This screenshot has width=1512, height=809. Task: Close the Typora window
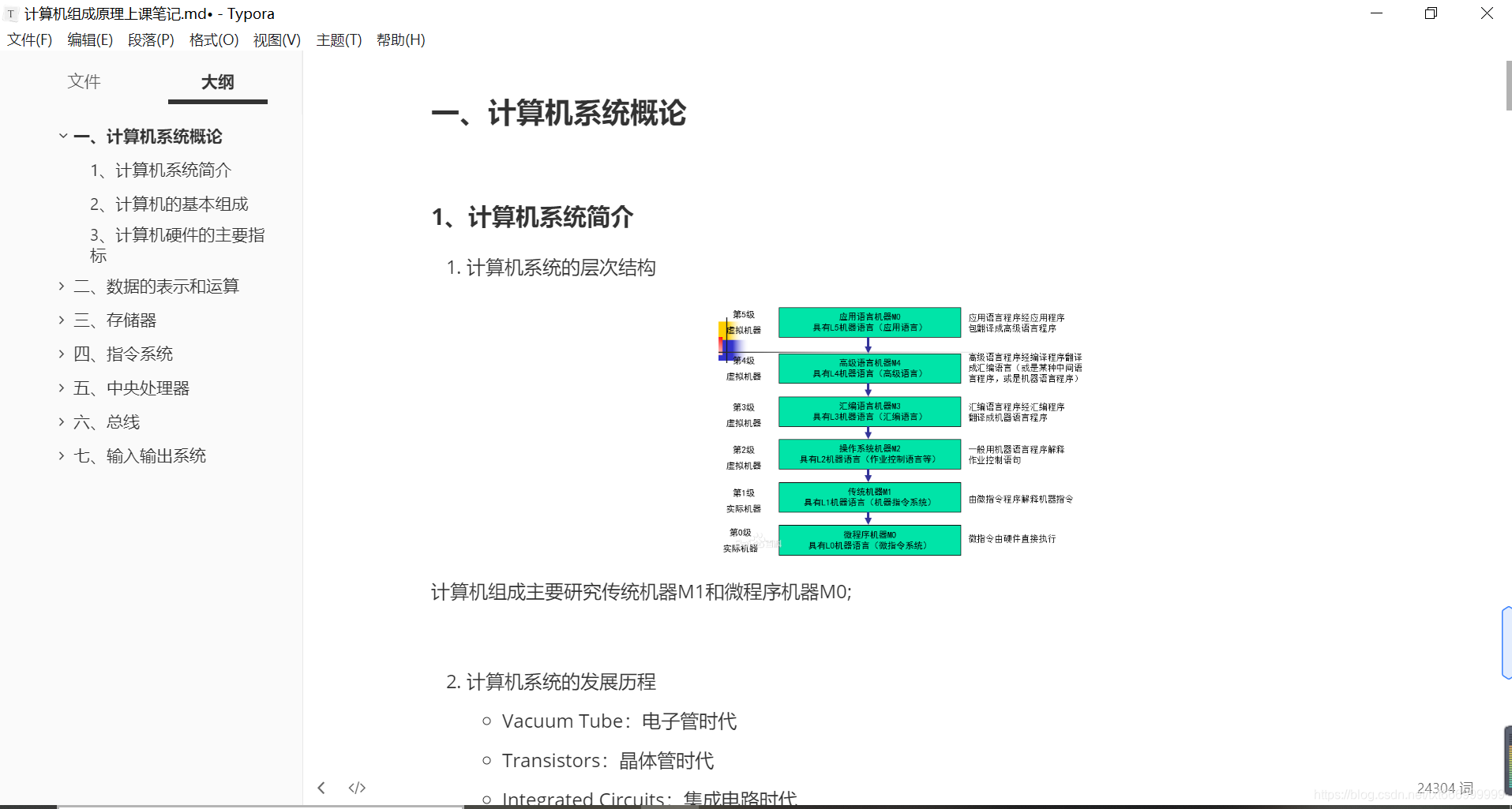[1487, 13]
